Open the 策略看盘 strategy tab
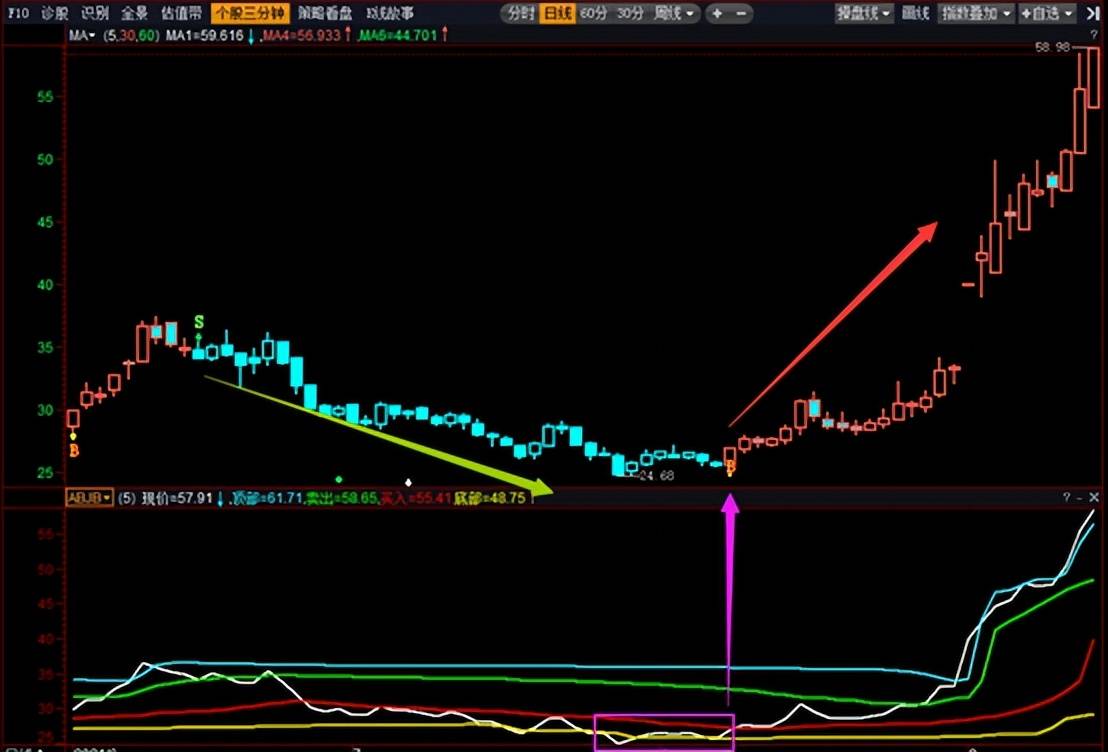This screenshot has height=752, width=1108. (326, 13)
